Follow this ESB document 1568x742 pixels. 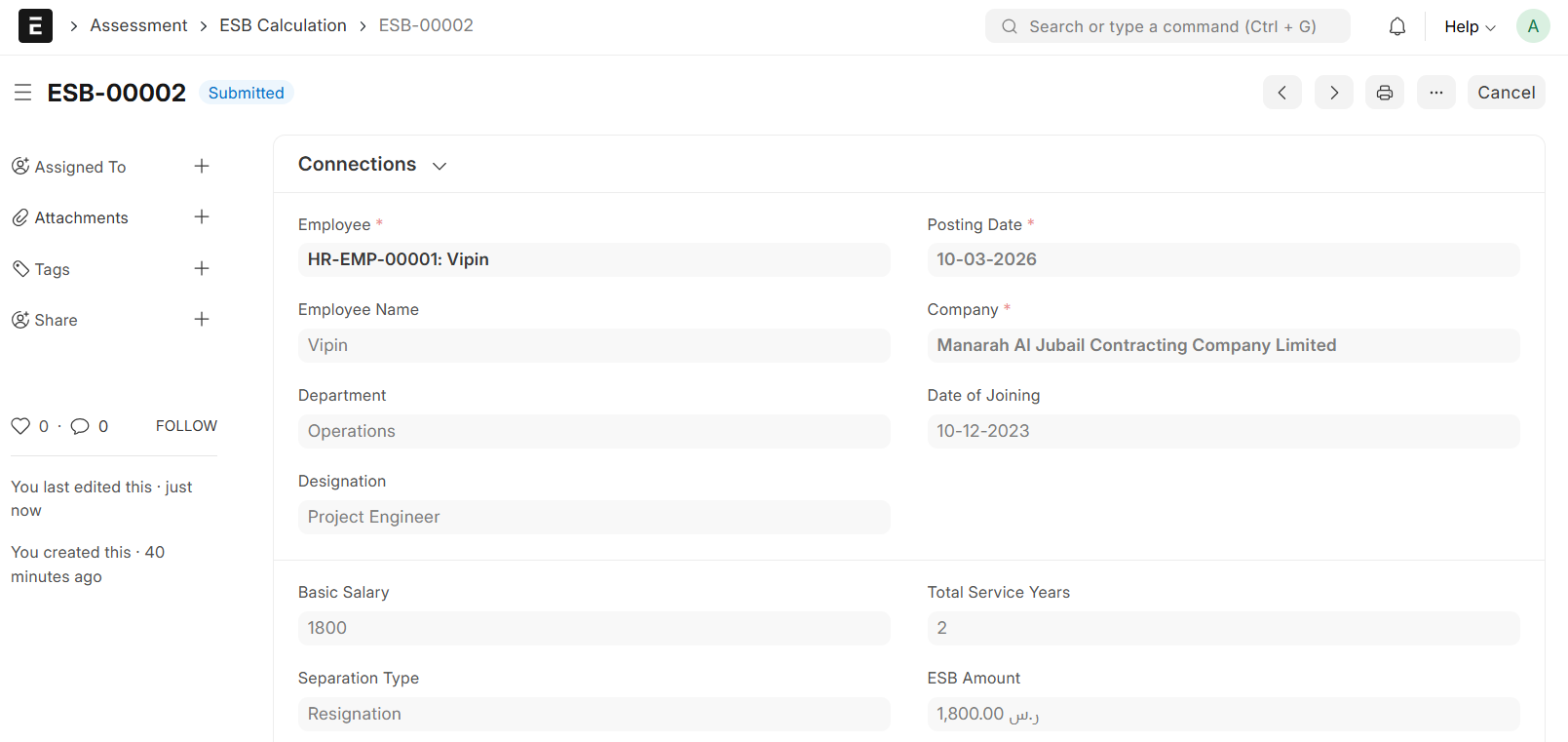tap(186, 426)
